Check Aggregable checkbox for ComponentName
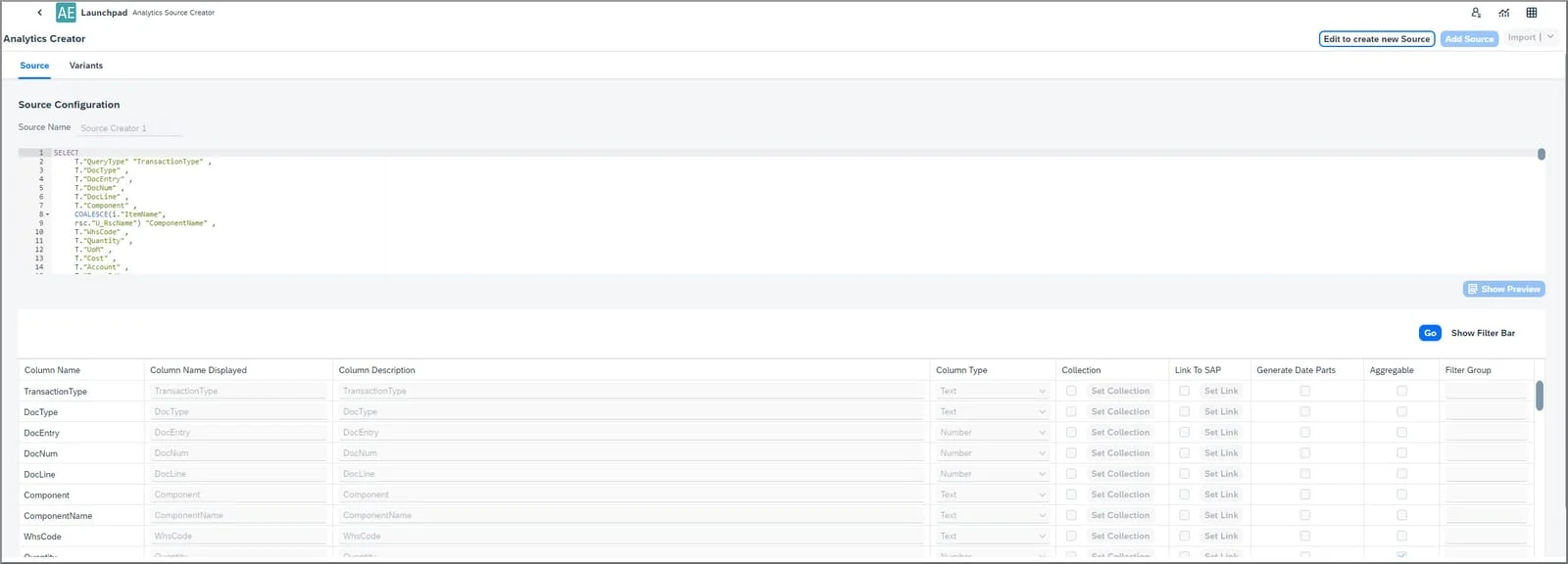1568x564 pixels. (1401, 515)
